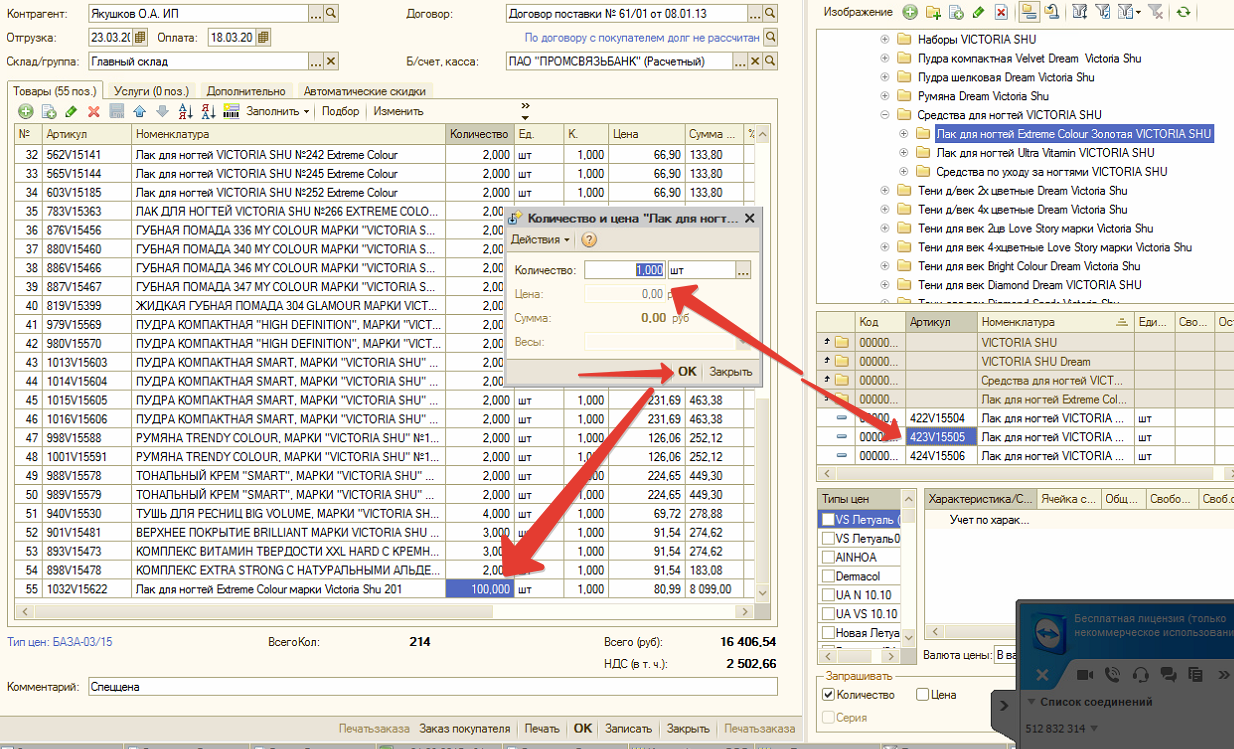Uncheck the Количество checkbox under Запрашивать
The image size is (1234, 749).
(x=827, y=695)
